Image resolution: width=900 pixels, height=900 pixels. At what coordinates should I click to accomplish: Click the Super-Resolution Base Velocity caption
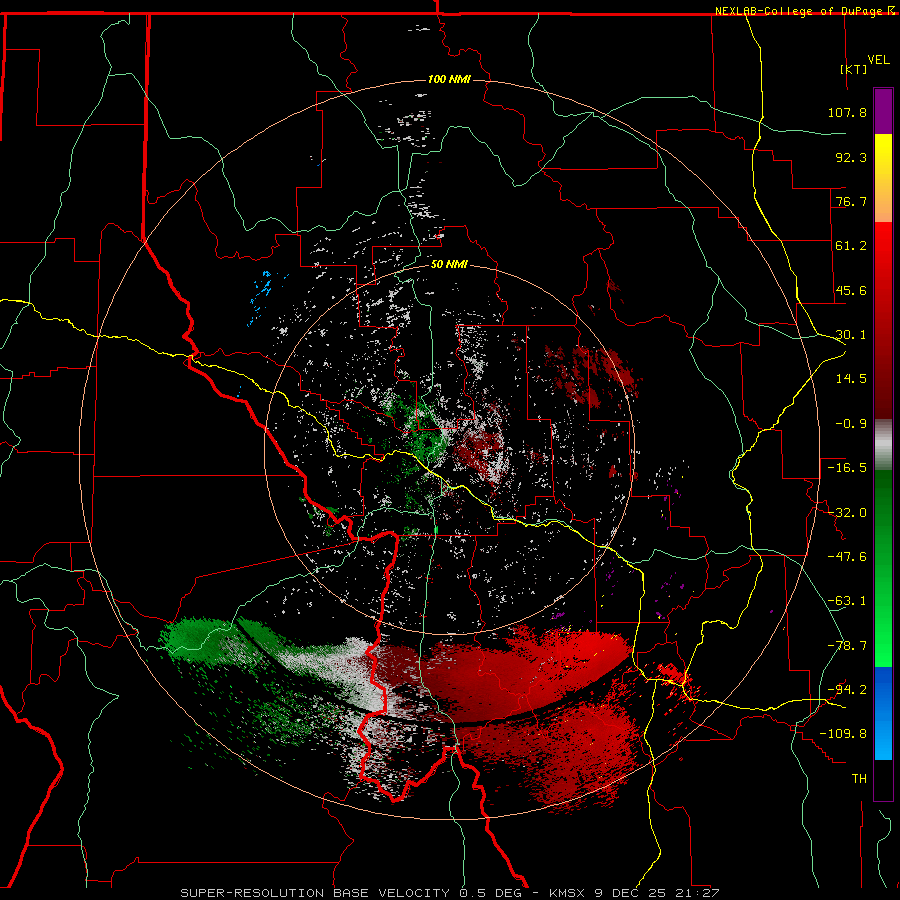click(x=449, y=893)
